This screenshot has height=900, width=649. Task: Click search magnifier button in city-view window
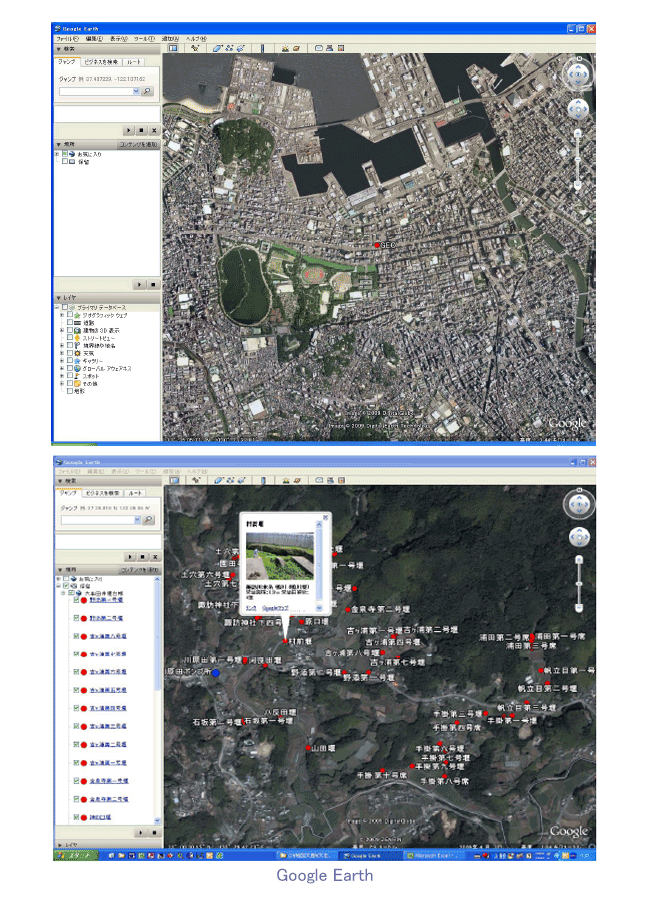pyautogui.click(x=147, y=91)
